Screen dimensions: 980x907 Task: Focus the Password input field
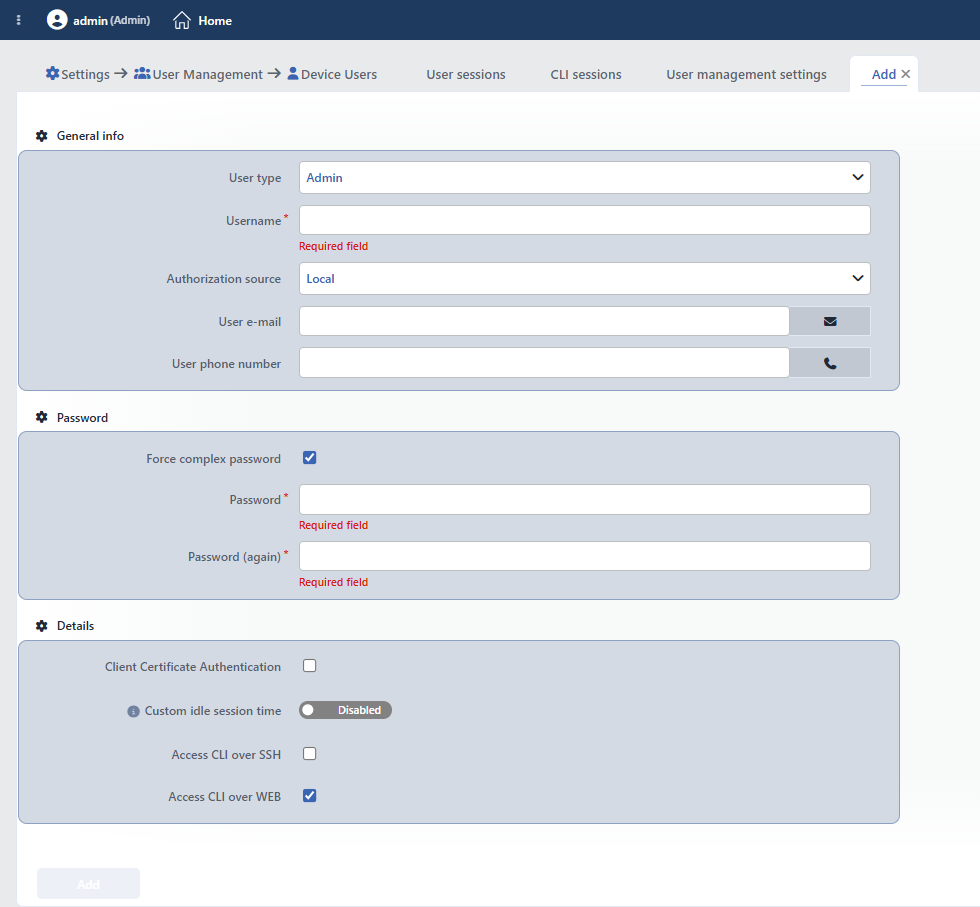tap(584, 499)
